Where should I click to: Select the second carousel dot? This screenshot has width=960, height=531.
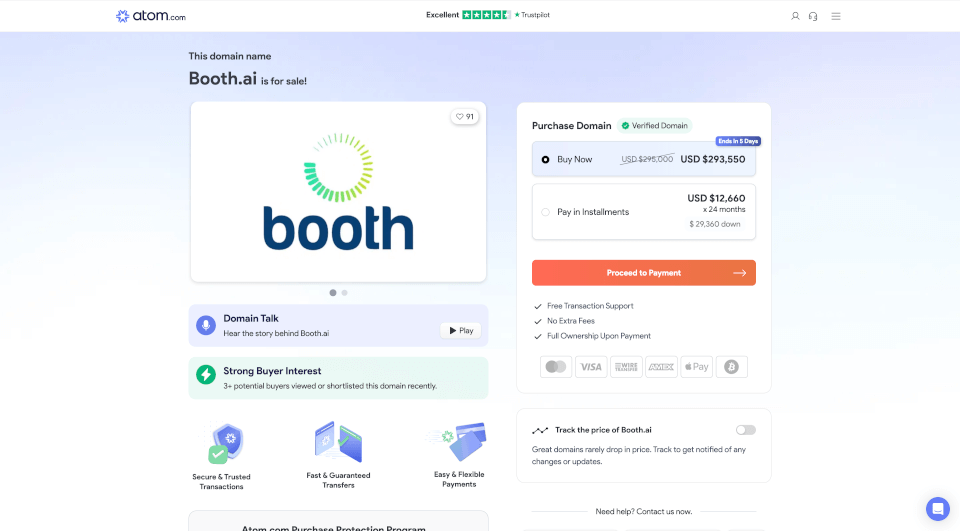coord(345,293)
